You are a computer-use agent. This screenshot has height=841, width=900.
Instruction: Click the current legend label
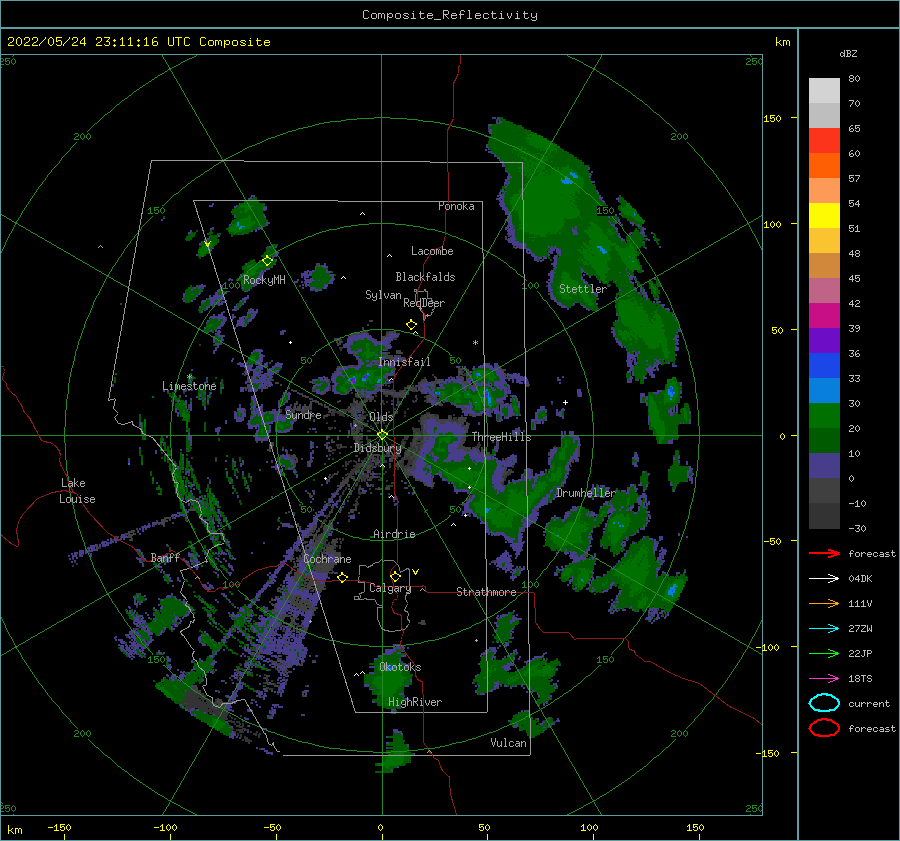(869, 704)
